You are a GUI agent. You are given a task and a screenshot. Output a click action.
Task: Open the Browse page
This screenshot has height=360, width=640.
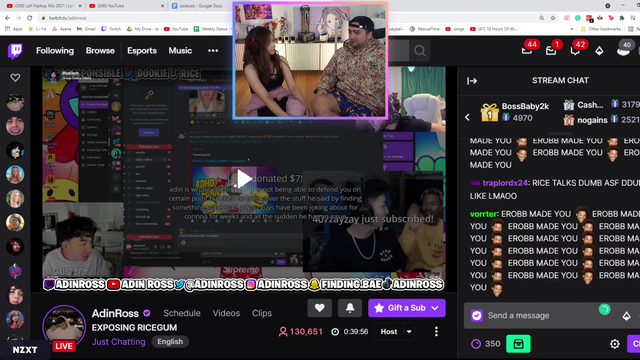point(100,51)
